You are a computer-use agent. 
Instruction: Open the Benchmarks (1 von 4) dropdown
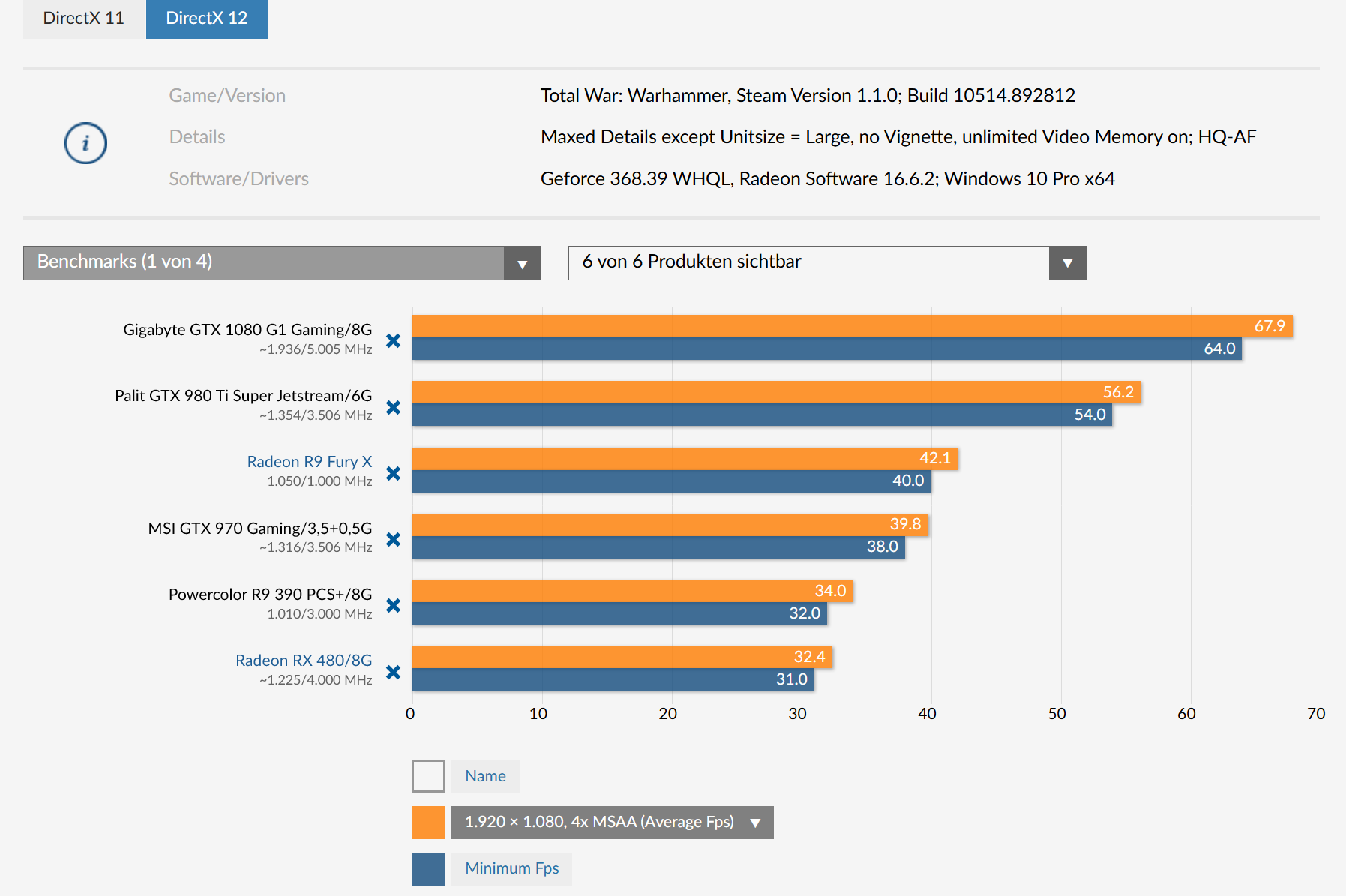282,262
